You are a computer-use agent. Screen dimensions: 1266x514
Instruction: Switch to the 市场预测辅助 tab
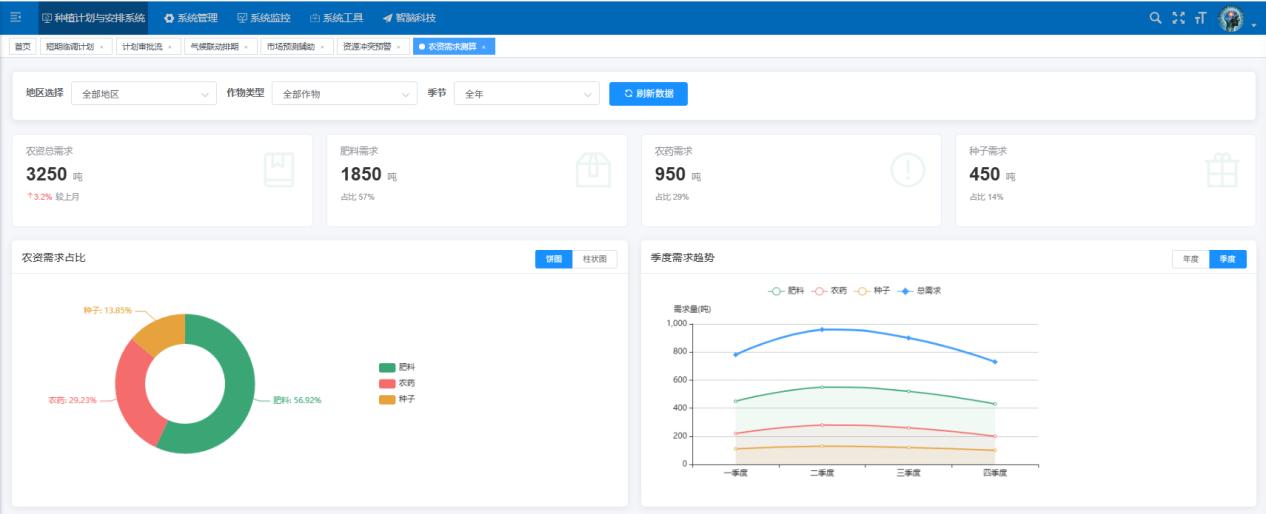tap(292, 47)
